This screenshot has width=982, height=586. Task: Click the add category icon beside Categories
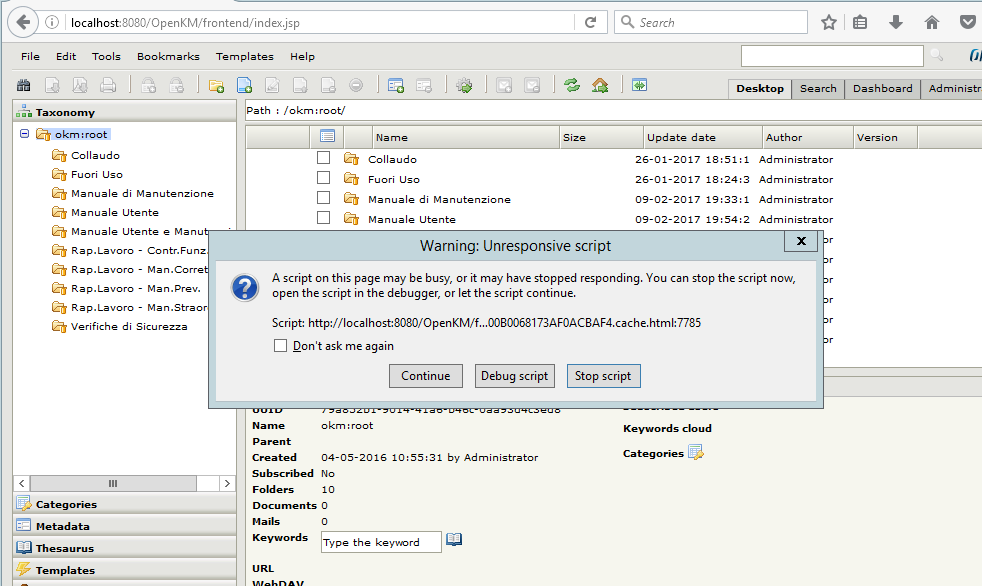click(x=696, y=453)
